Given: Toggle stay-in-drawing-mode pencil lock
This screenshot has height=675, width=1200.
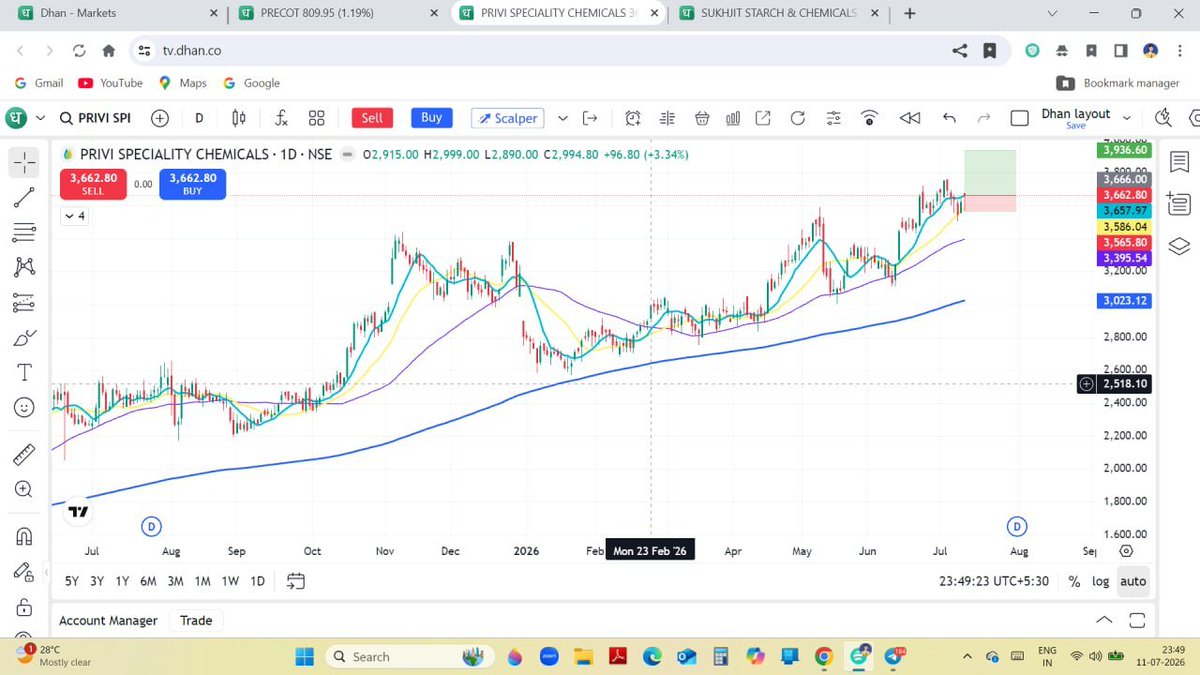Looking at the screenshot, I should click(x=24, y=572).
